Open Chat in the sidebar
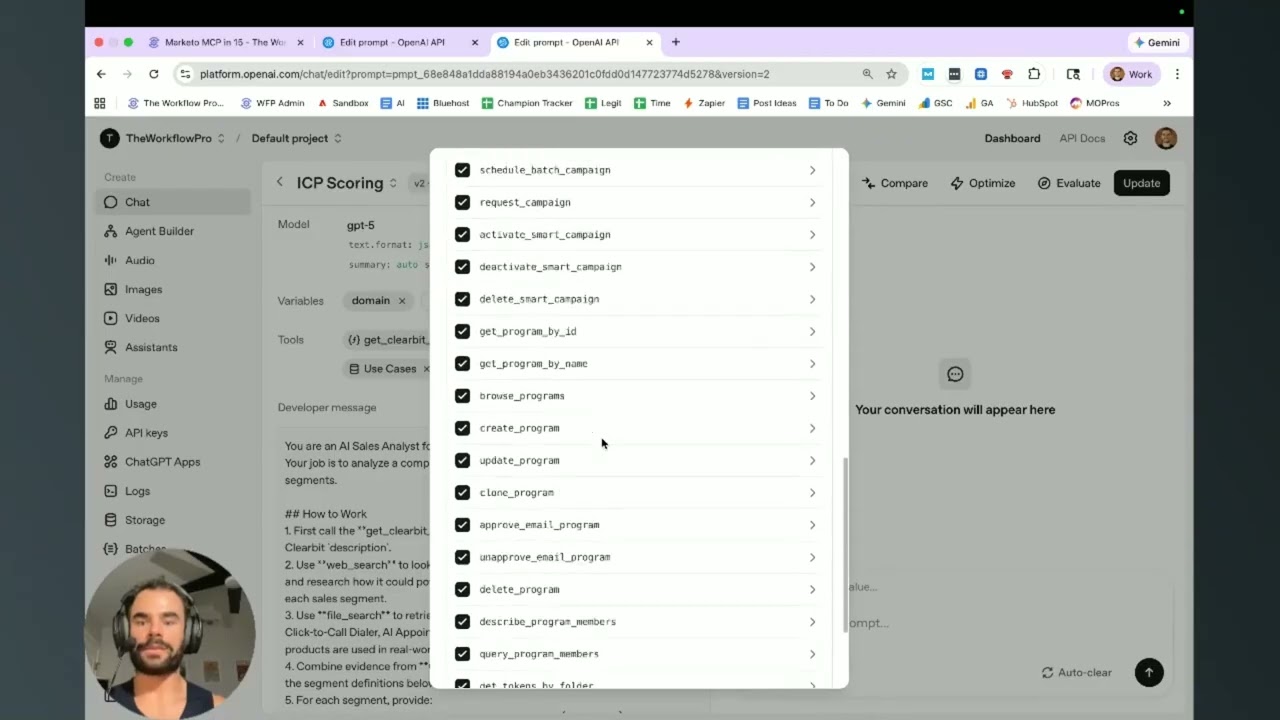1280x720 pixels. [174, 202]
